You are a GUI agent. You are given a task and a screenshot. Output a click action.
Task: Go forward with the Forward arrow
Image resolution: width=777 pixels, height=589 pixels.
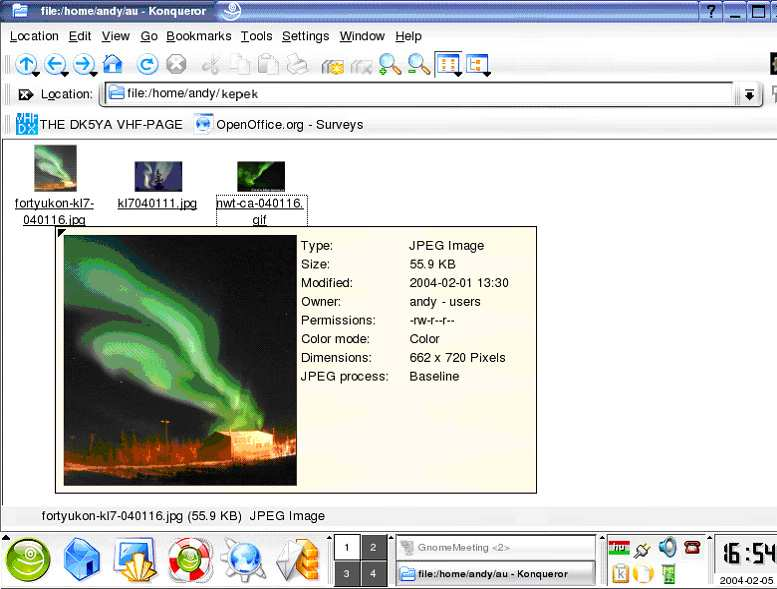pyautogui.click(x=84, y=64)
